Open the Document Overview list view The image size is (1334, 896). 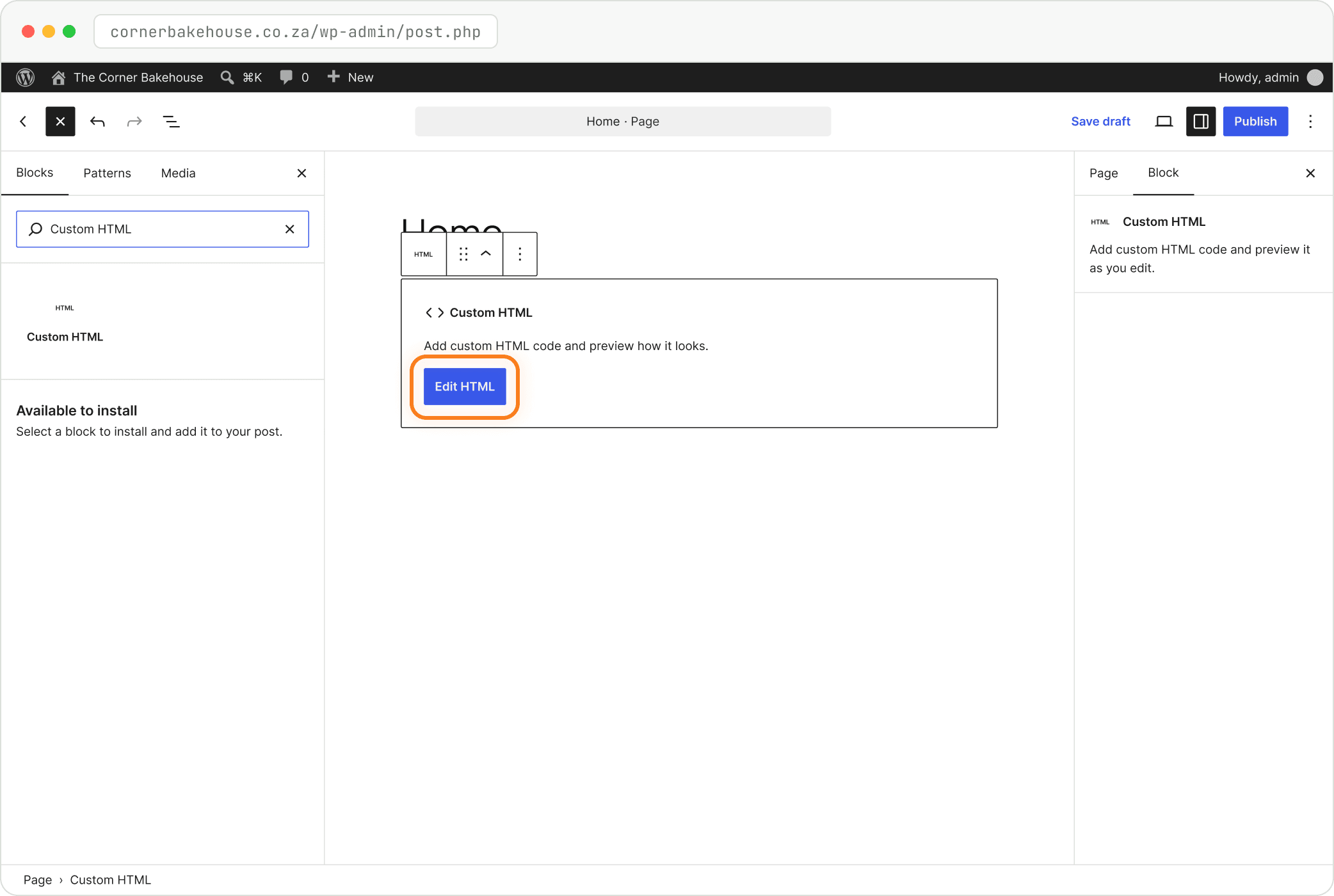[171, 122]
